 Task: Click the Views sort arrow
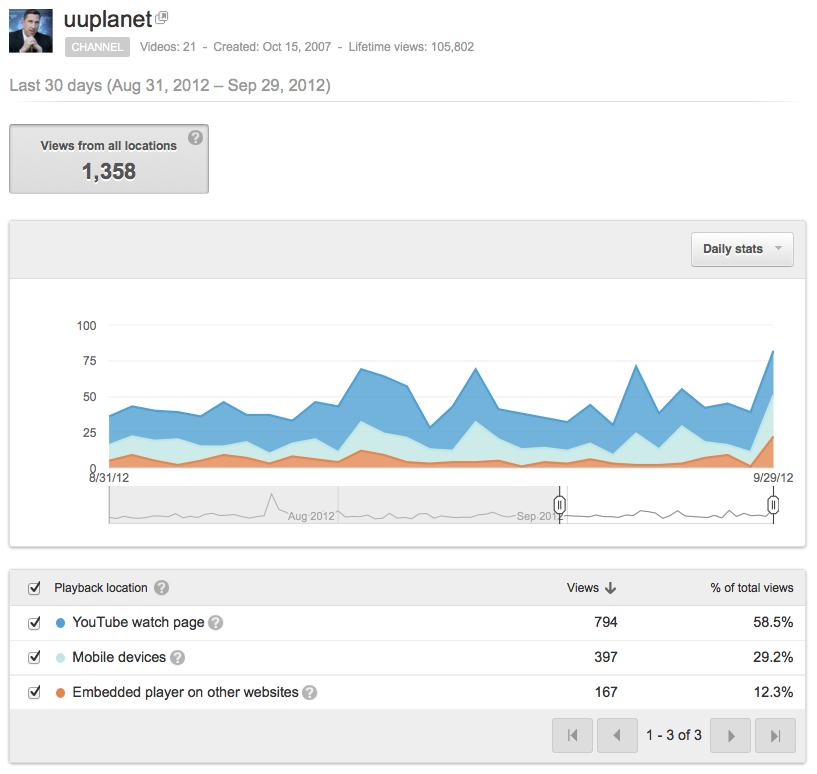(609, 588)
